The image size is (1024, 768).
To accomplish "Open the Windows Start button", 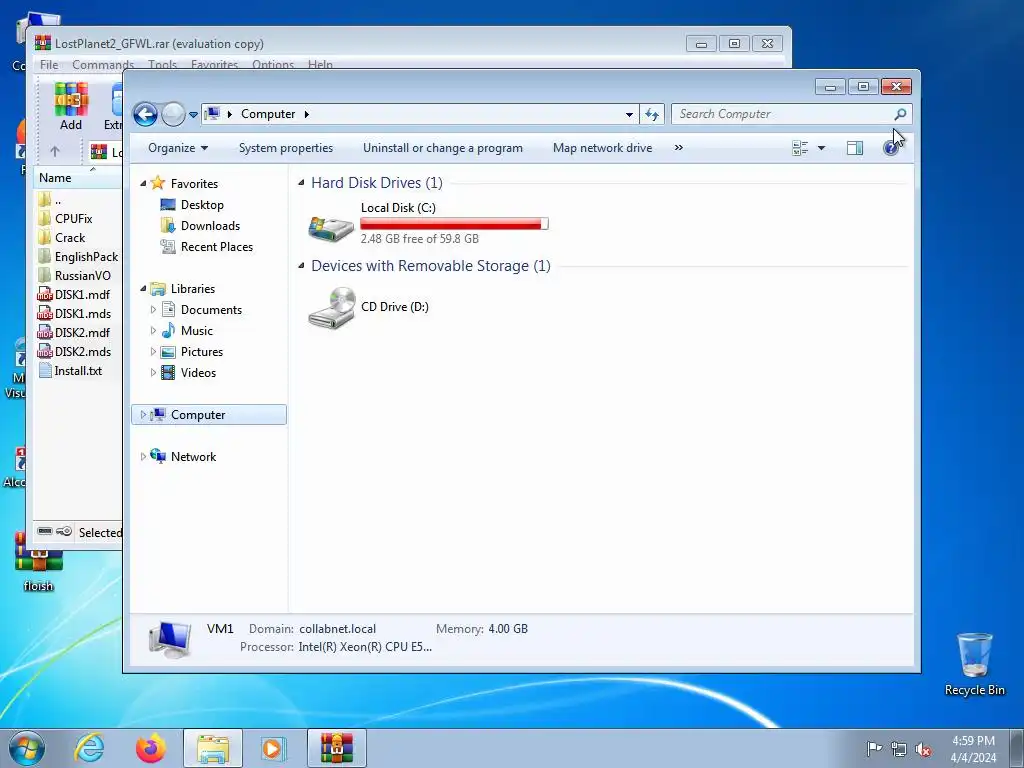I will pyautogui.click(x=26, y=748).
